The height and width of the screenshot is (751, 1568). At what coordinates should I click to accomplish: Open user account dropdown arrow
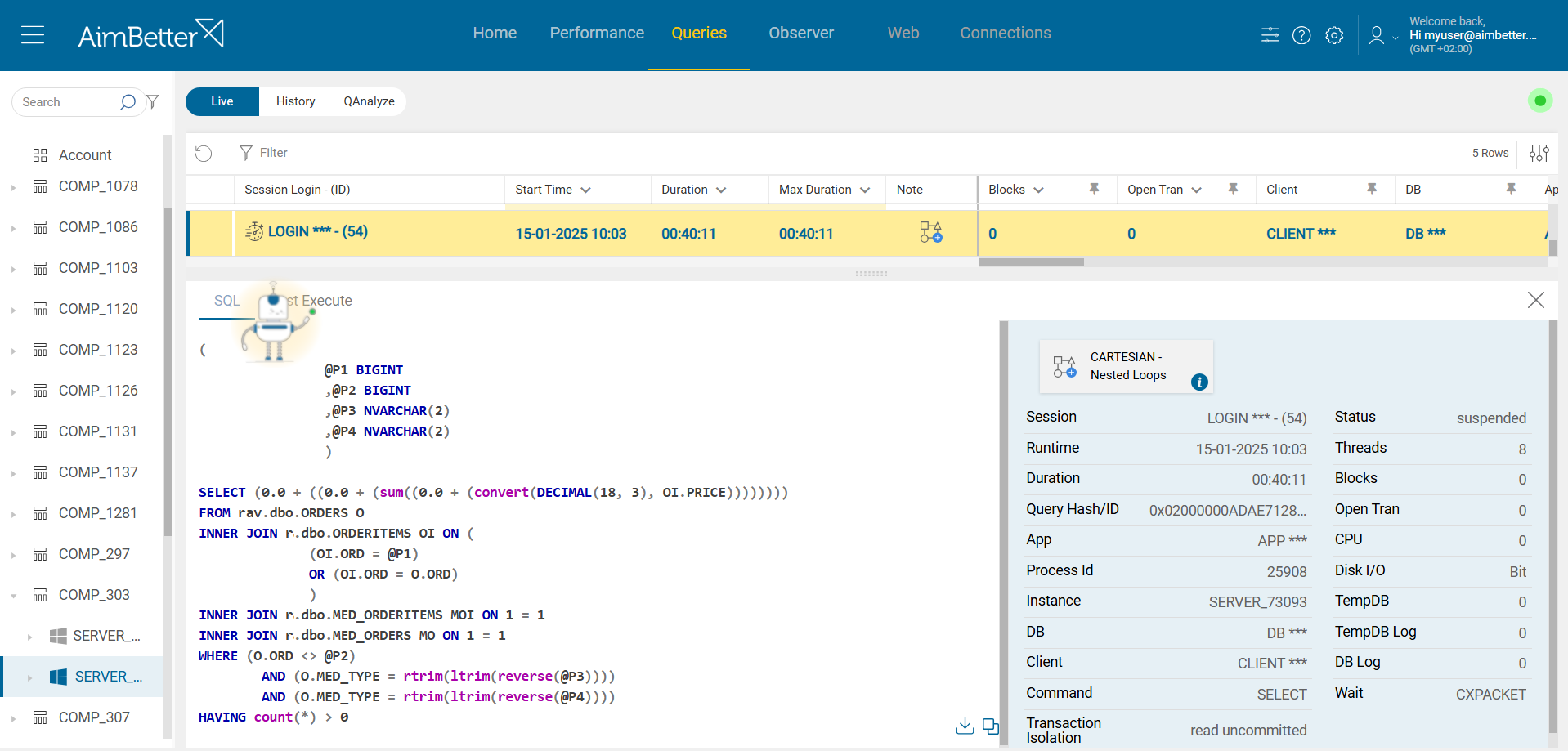(1396, 38)
